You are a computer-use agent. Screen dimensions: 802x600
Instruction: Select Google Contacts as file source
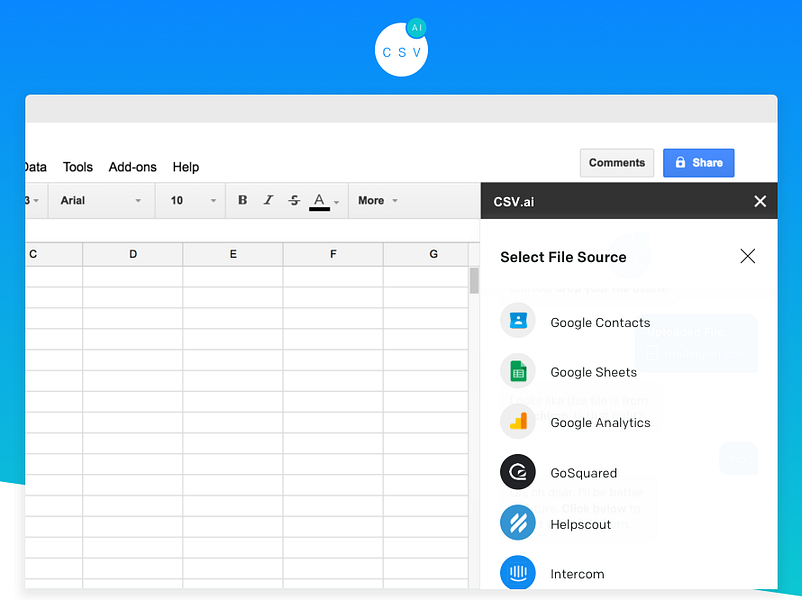517,320
